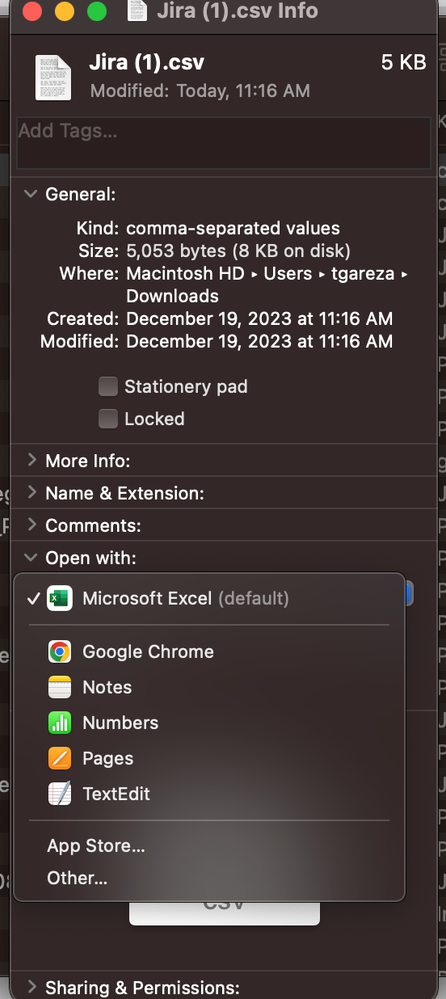Select Notes from the app menu
This screenshot has height=999, width=446.
[209, 687]
